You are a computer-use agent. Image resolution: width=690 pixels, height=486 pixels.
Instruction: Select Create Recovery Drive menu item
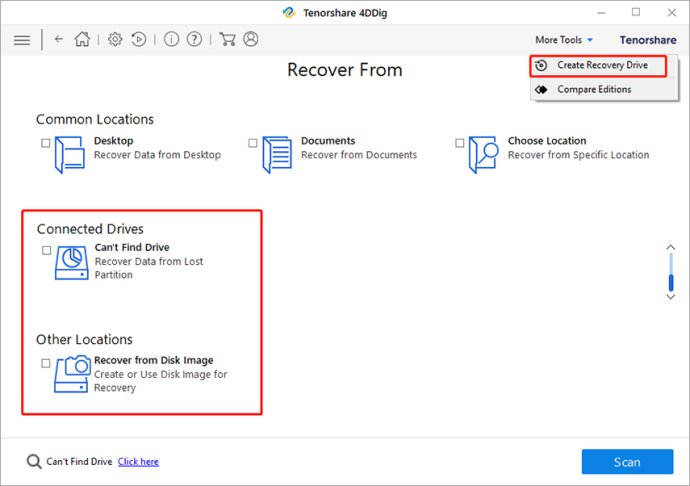pyautogui.click(x=598, y=66)
